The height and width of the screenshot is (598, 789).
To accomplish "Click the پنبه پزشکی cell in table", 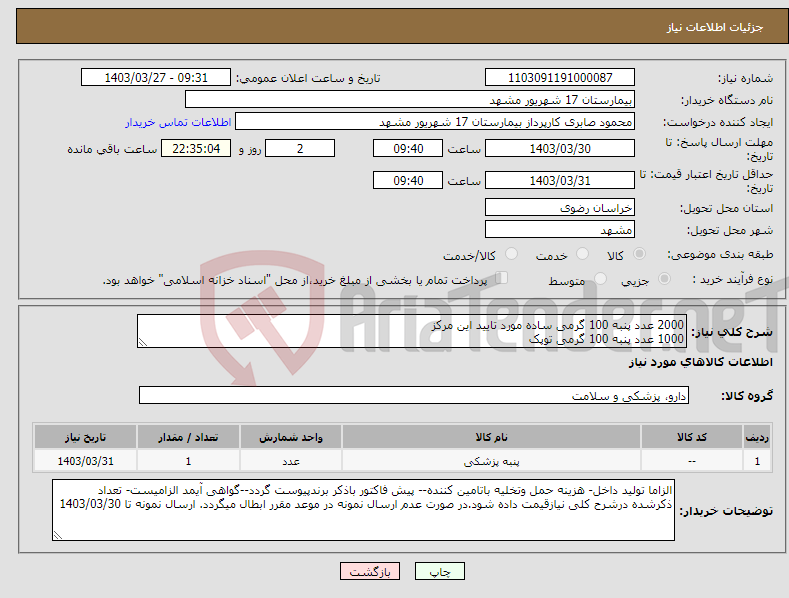I will coord(492,461).
